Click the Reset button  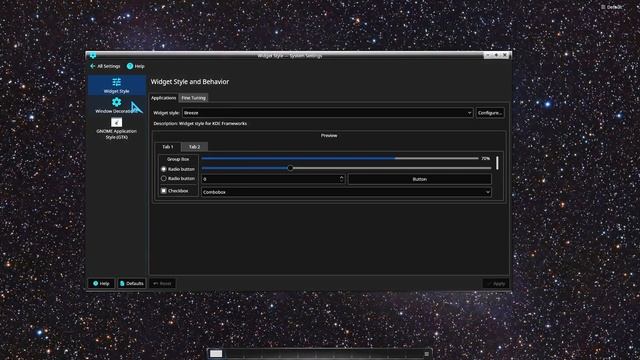(x=162, y=283)
